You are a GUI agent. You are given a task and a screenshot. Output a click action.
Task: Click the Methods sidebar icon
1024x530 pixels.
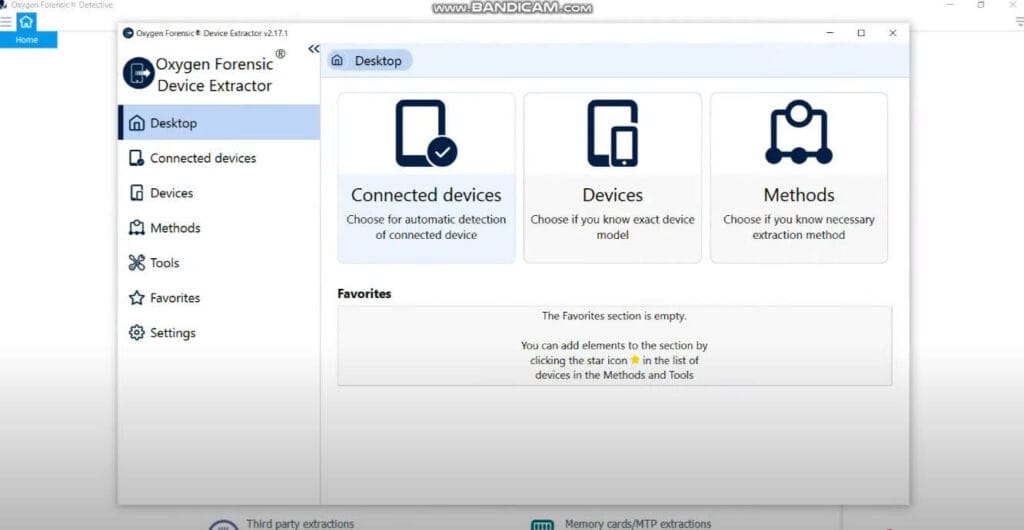[136, 228]
